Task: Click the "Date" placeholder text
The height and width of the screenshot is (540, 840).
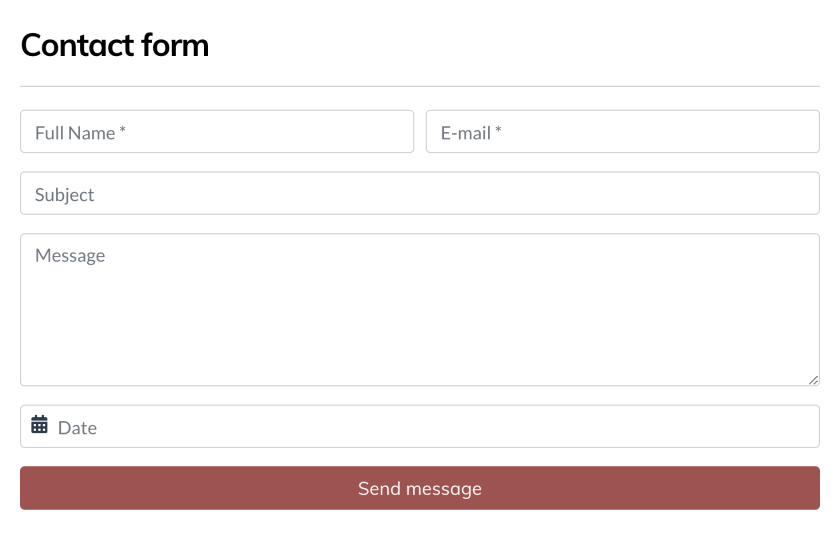Action: click(x=77, y=428)
